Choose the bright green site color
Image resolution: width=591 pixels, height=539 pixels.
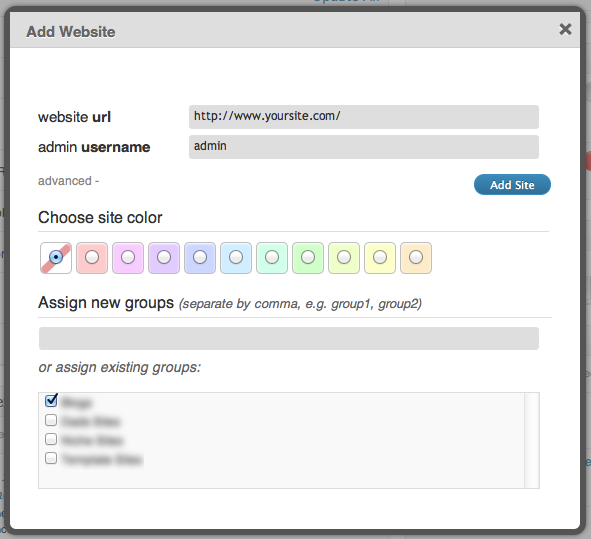tap(308, 258)
